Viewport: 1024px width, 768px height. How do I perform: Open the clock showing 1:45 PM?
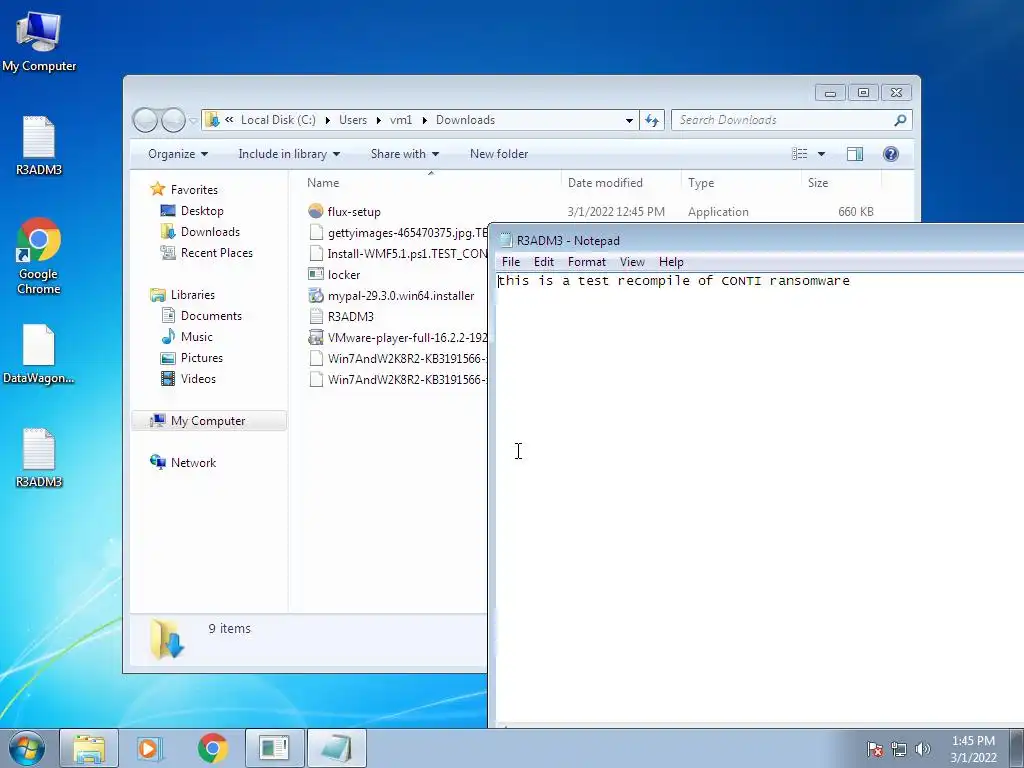click(x=973, y=749)
